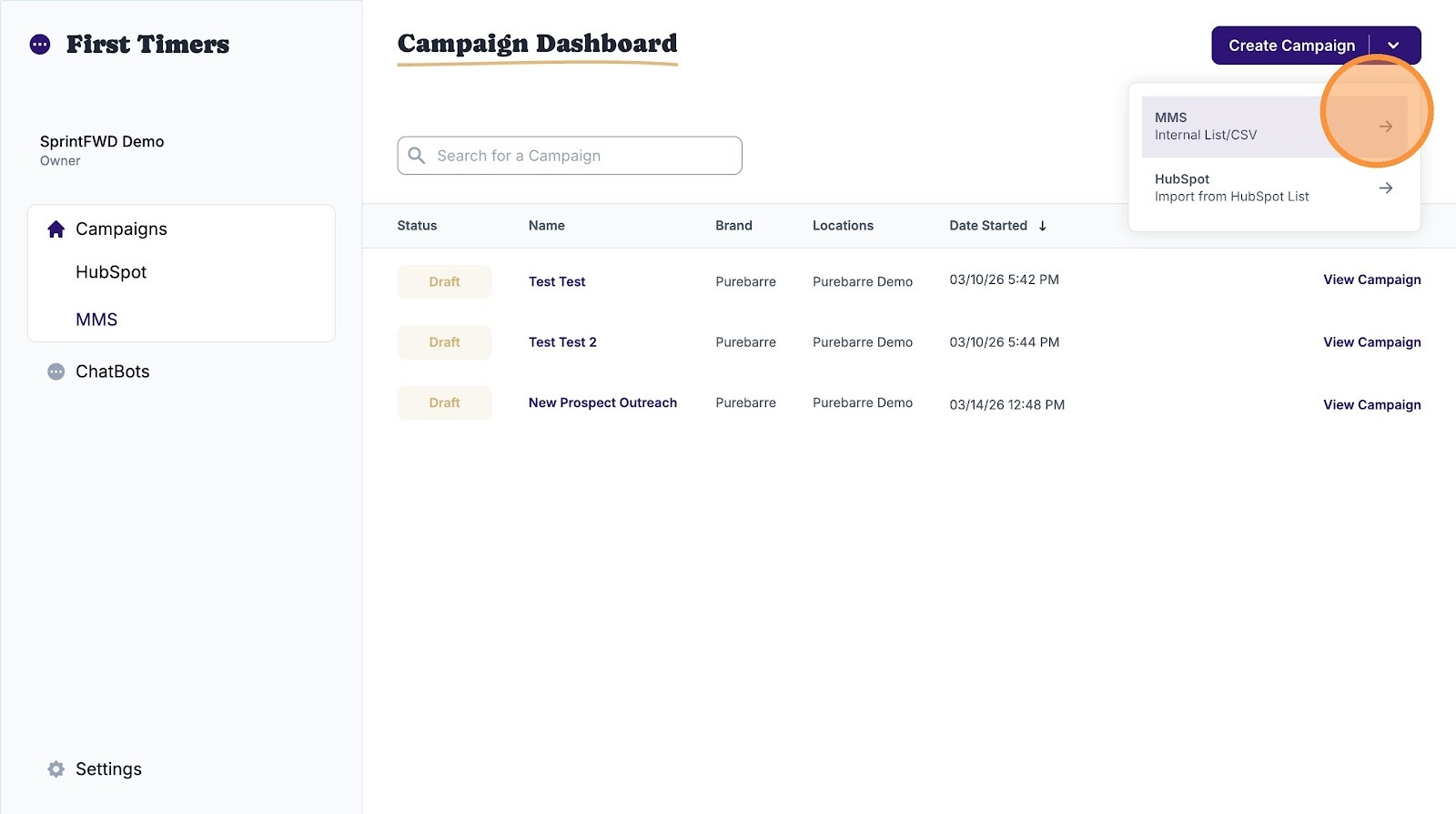The width and height of the screenshot is (1456, 814).
Task: Select HubSpot Import from HubSpot List option
Action: tap(1274, 188)
